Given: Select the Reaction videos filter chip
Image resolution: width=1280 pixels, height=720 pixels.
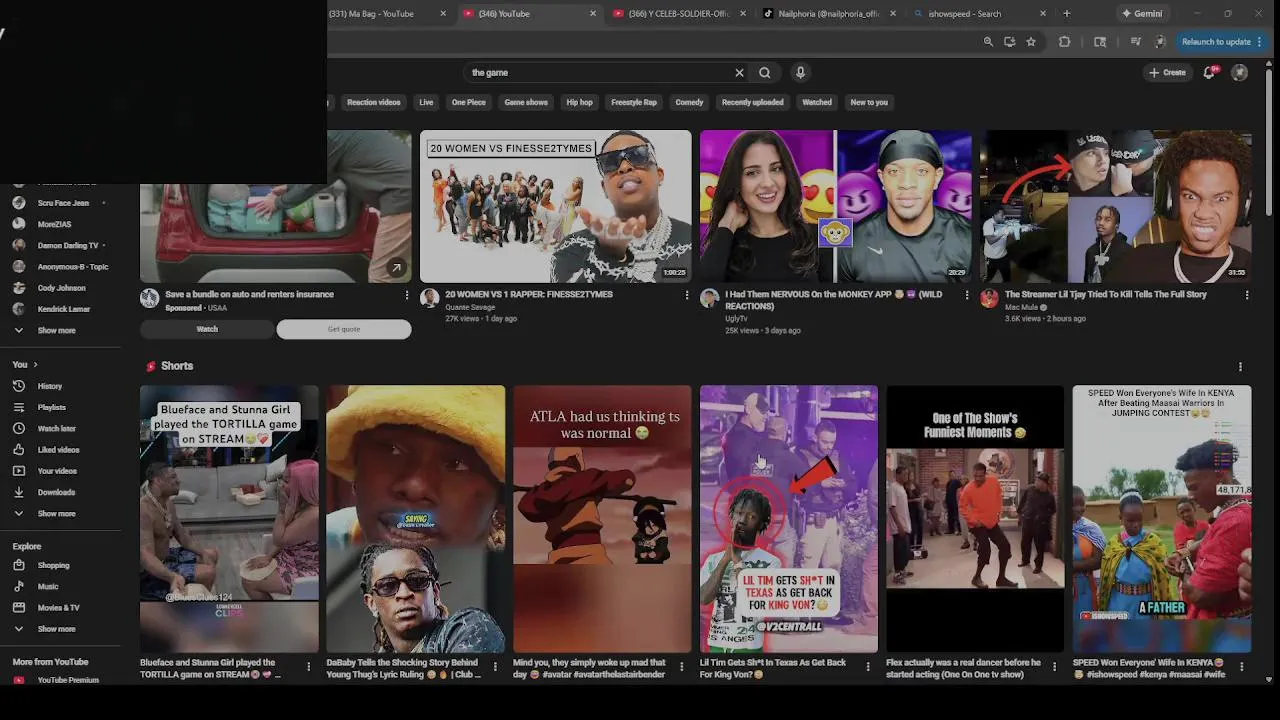Looking at the screenshot, I should pyautogui.click(x=373, y=102).
